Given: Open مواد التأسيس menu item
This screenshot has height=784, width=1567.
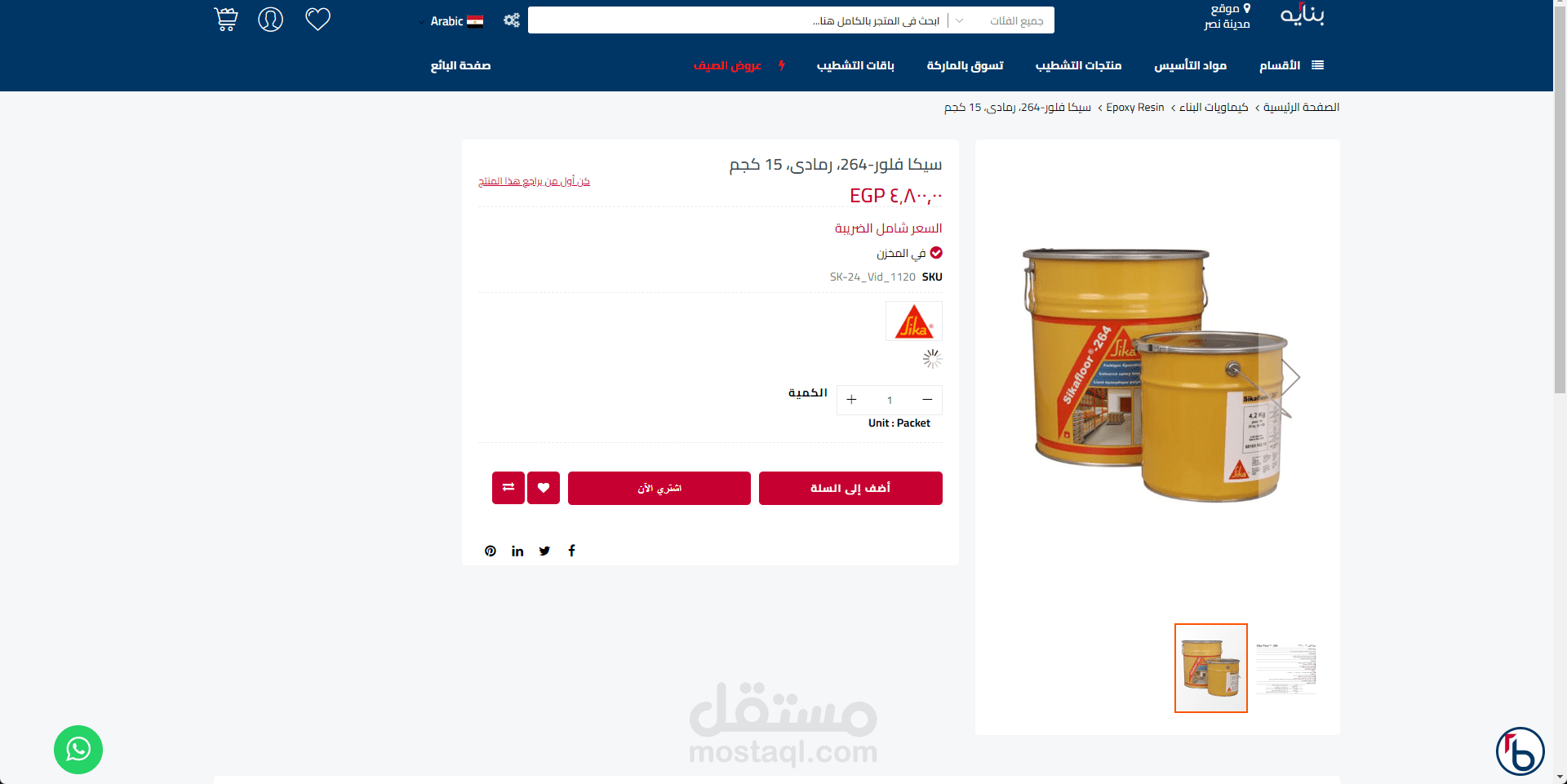Looking at the screenshot, I should 1190,65.
